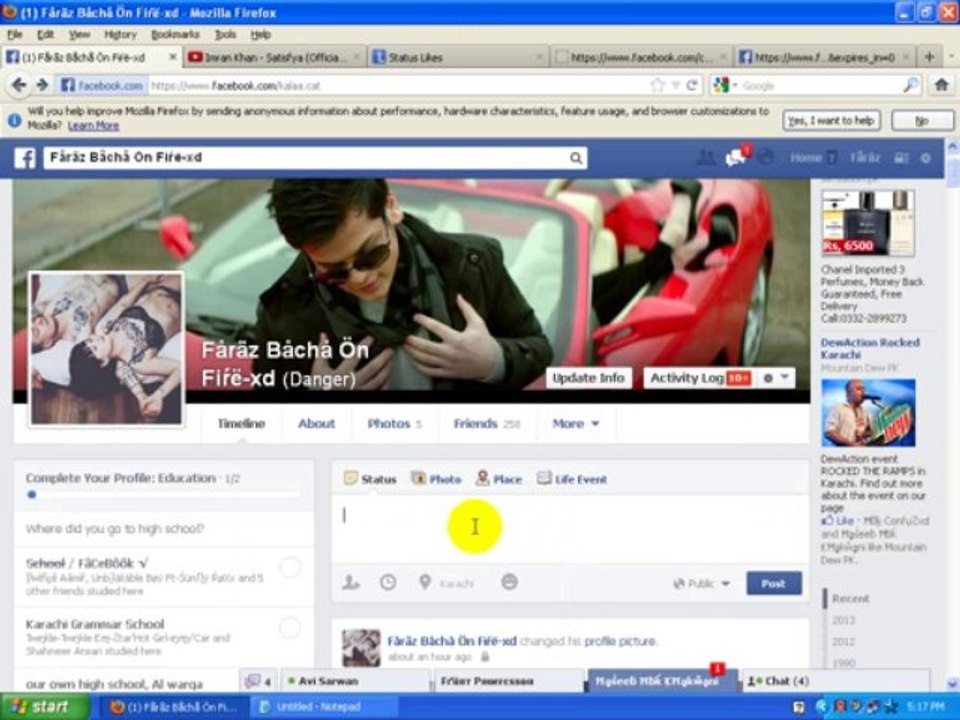Switch to the Status Likes tab
This screenshot has height=720, width=960.
458,57
